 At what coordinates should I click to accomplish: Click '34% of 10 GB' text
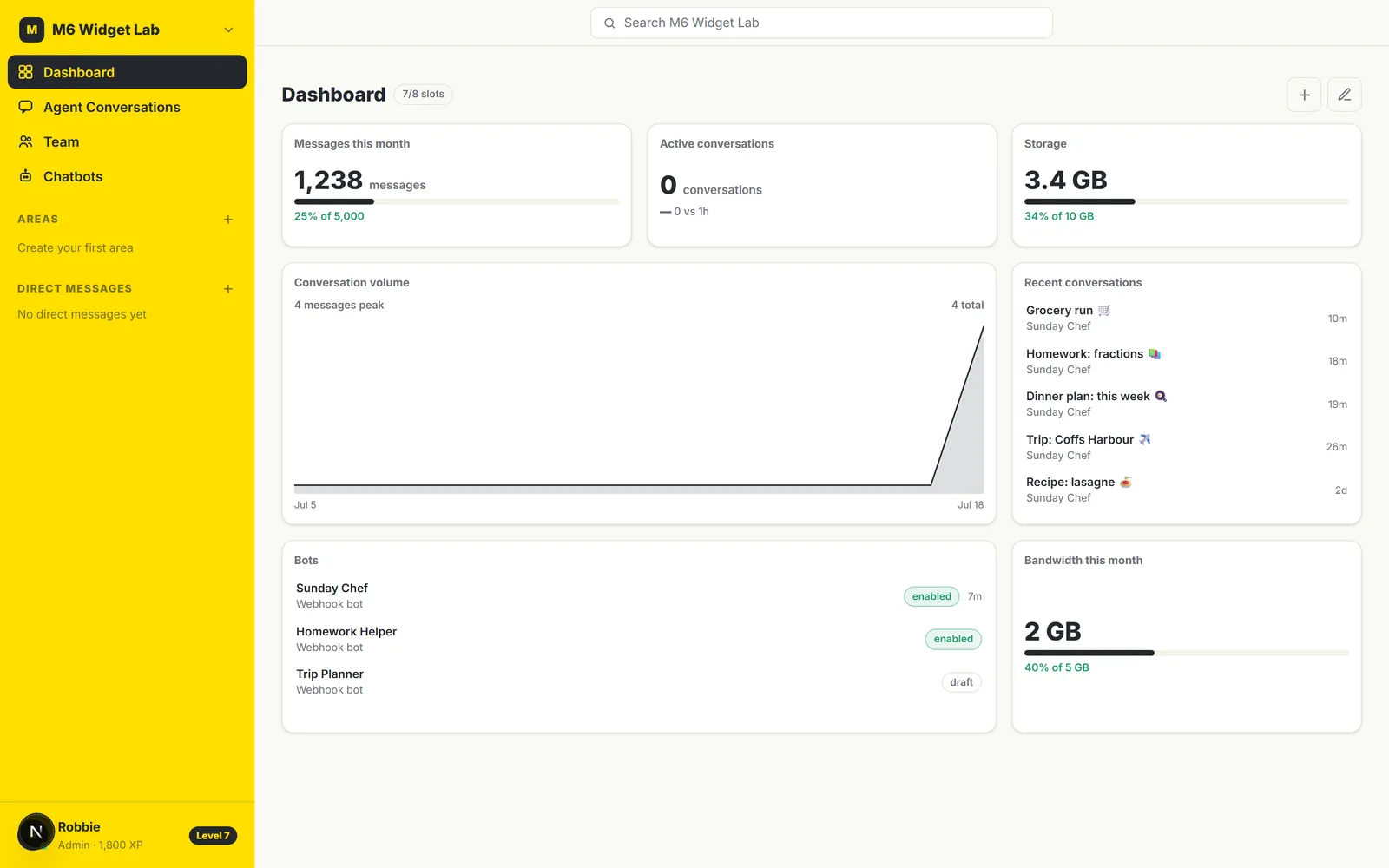[1059, 216]
